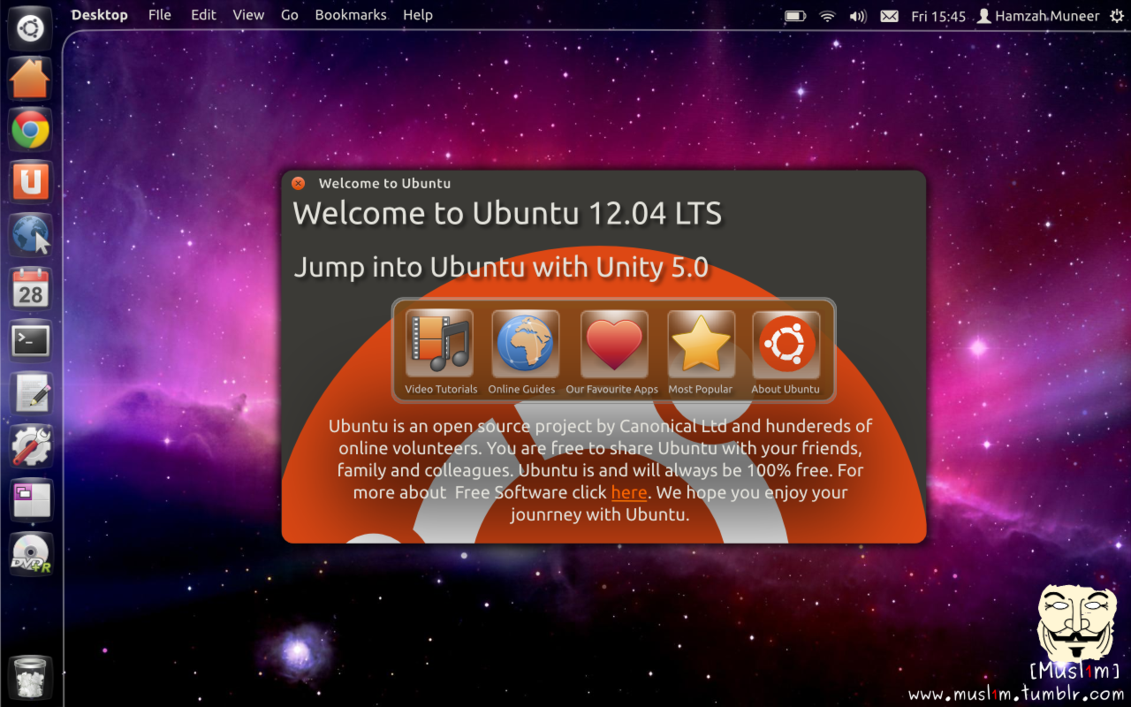Open the Fri 15:45 clock menu
This screenshot has height=707, width=1131.
coord(938,16)
